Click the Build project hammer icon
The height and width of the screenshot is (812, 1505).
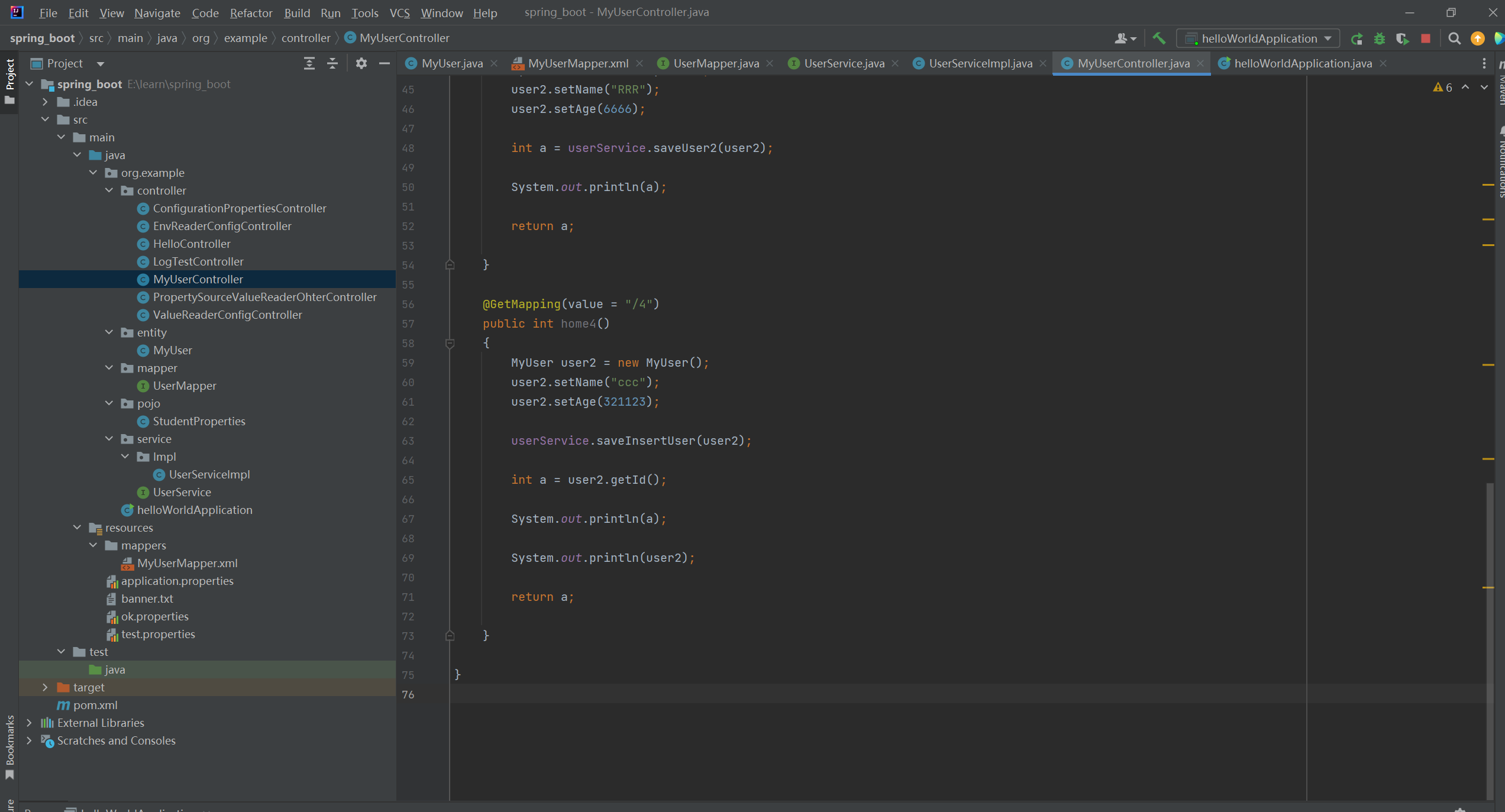pyautogui.click(x=1159, y=38)
